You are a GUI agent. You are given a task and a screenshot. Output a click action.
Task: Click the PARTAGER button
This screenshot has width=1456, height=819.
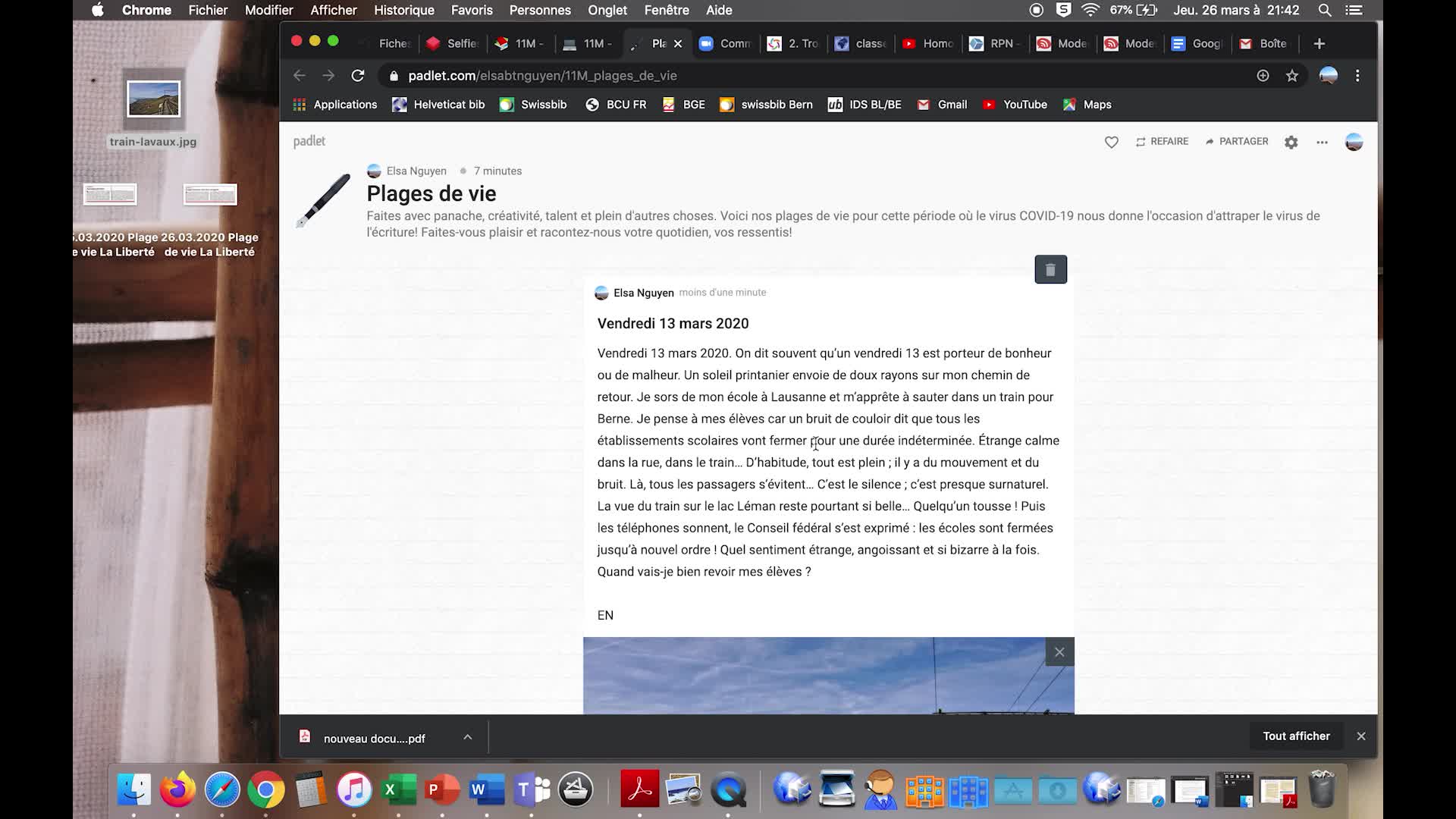pos(1236,142)
